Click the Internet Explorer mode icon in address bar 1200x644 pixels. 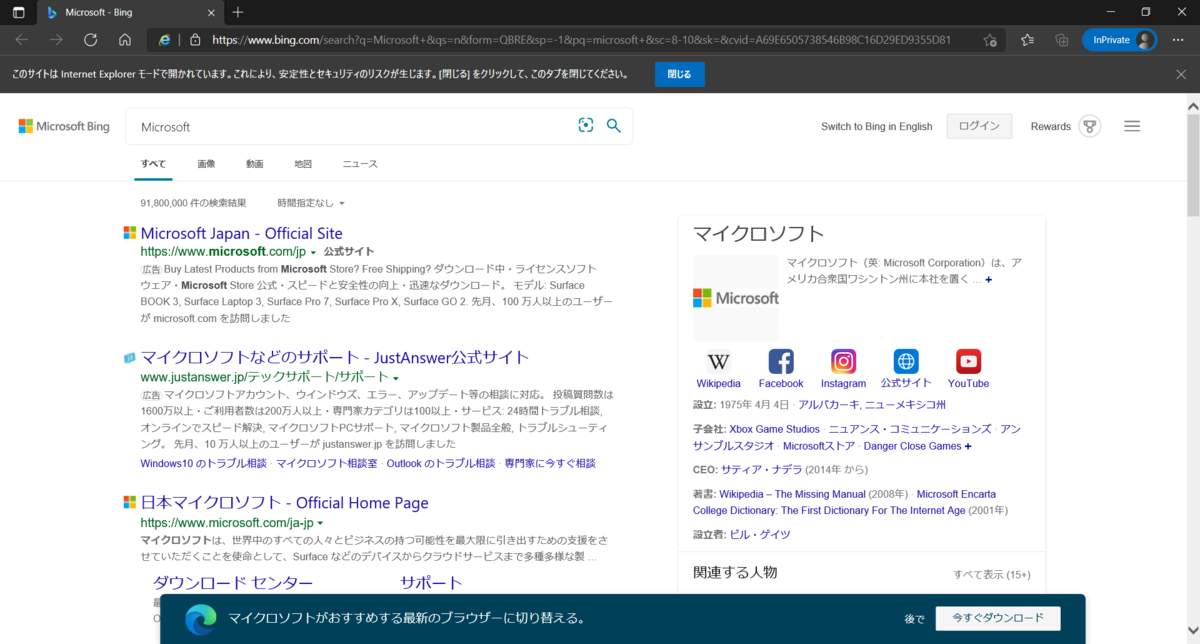point(163,40)
